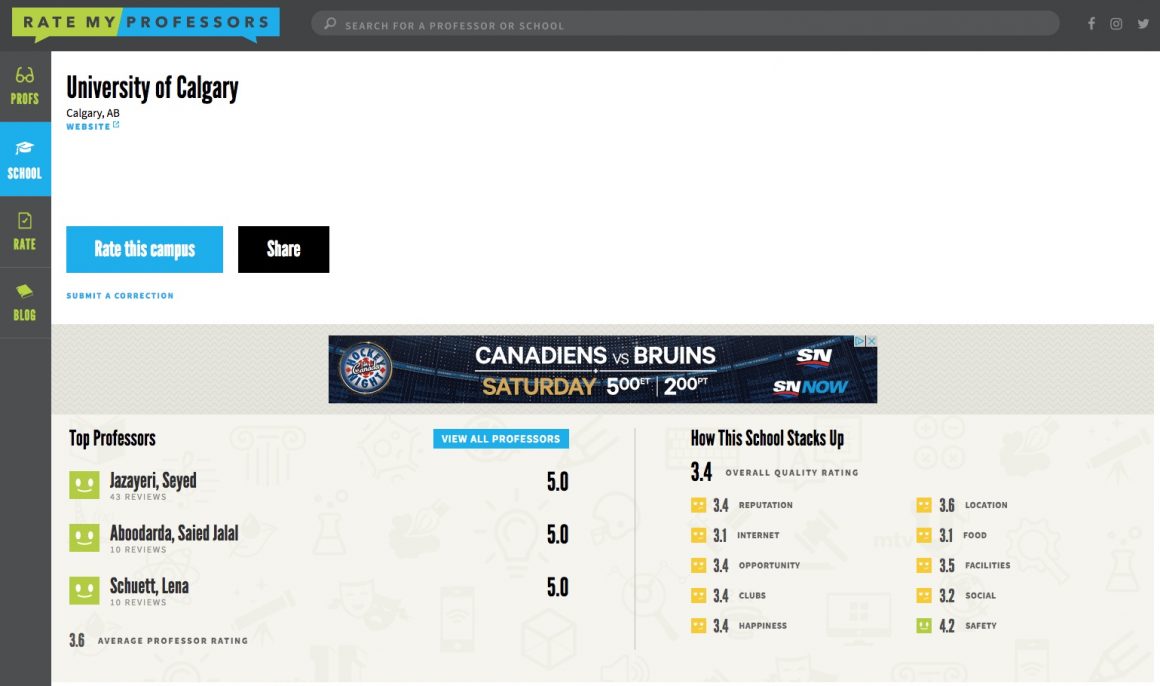This screenshot has width=1160, height=686.
Task: Click the Twitter bird icon
Action: point(1142,24)
